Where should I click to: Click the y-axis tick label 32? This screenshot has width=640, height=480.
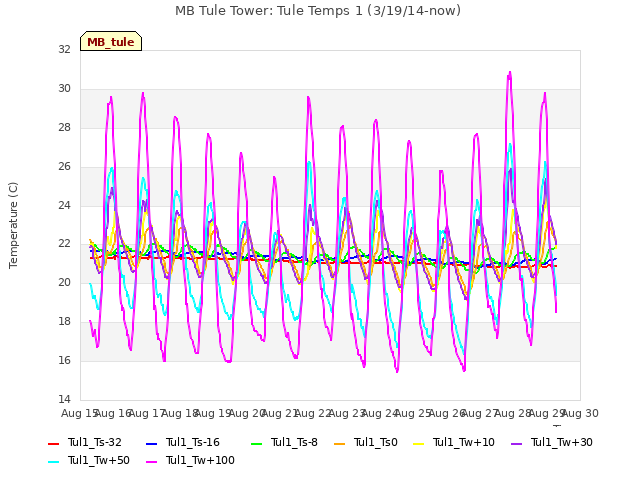tap(64, 49)
